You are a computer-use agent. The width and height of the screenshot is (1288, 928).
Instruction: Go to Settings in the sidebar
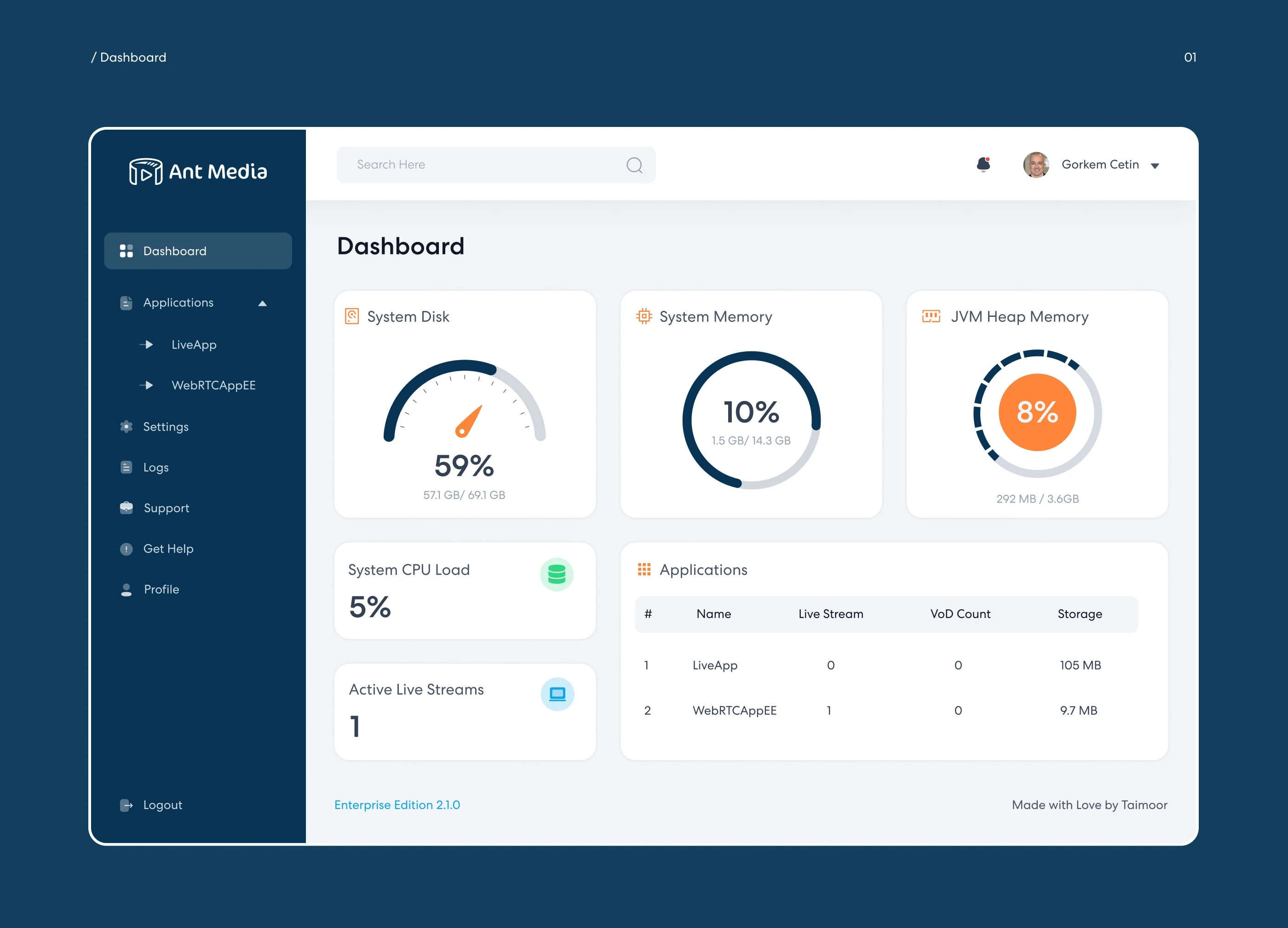165,427
